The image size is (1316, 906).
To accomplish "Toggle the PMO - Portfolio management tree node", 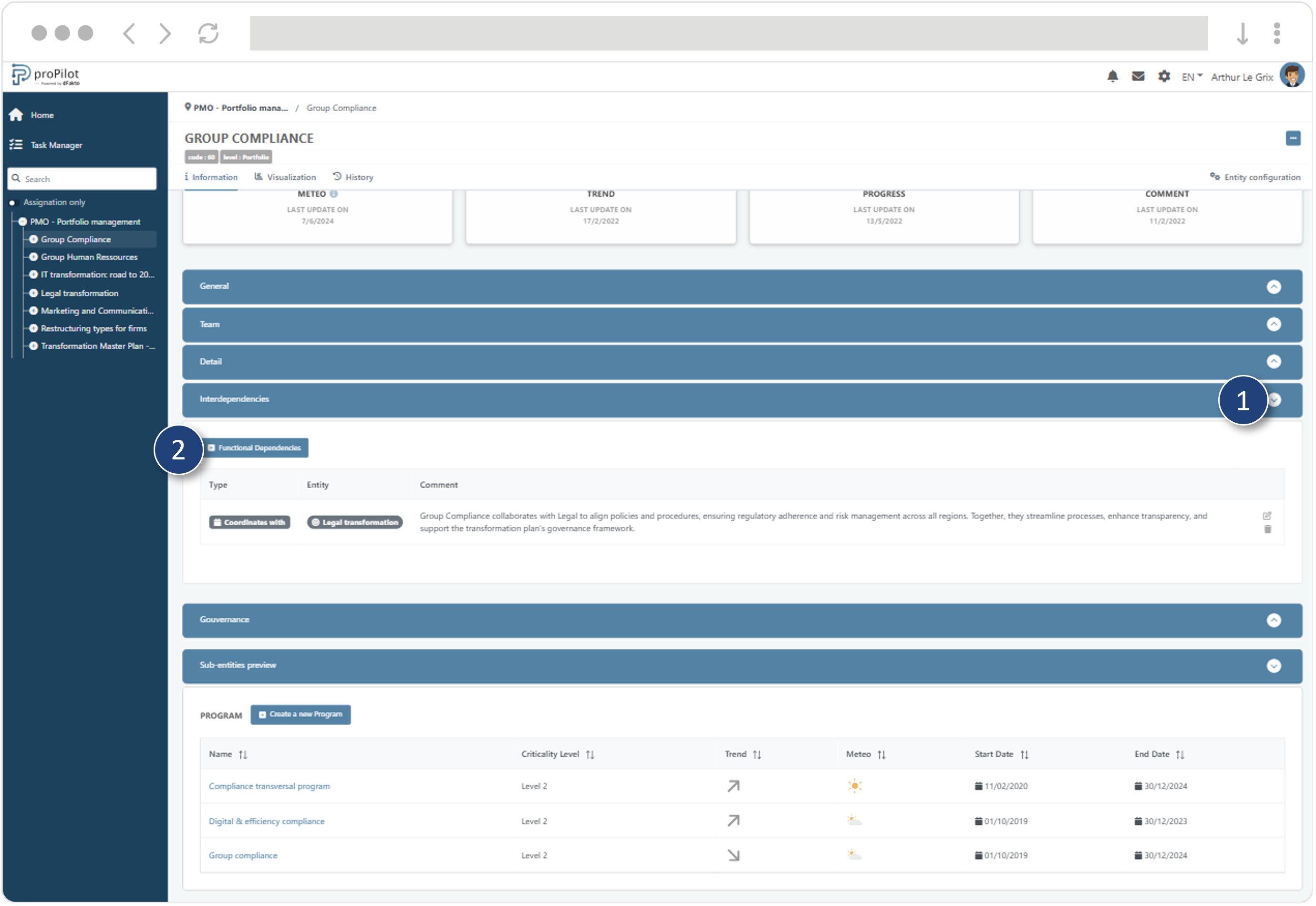I will coord(23,222).
